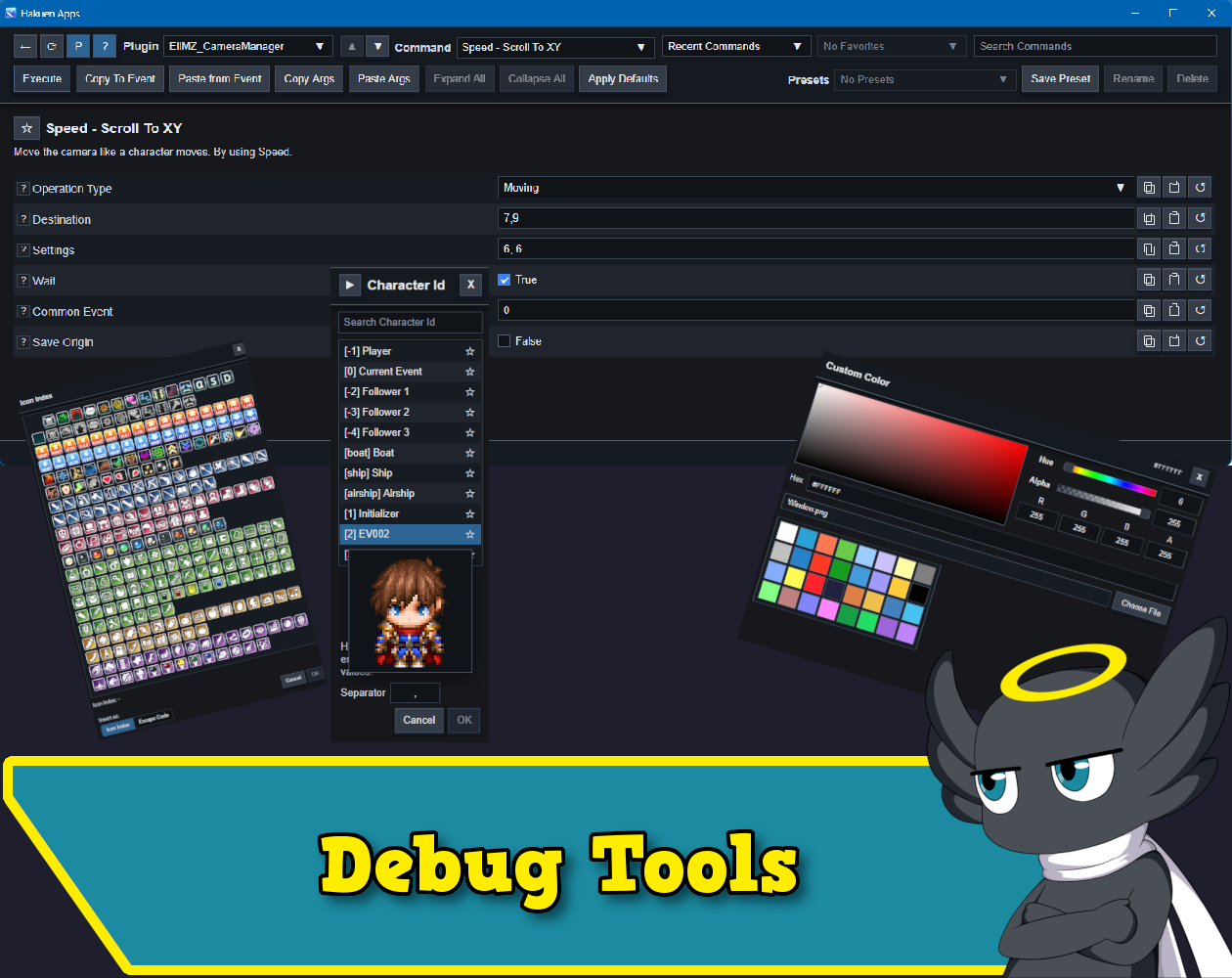Click the refresh icon in top toolbar
The image size is (1232, 978).
click(52, 46)
